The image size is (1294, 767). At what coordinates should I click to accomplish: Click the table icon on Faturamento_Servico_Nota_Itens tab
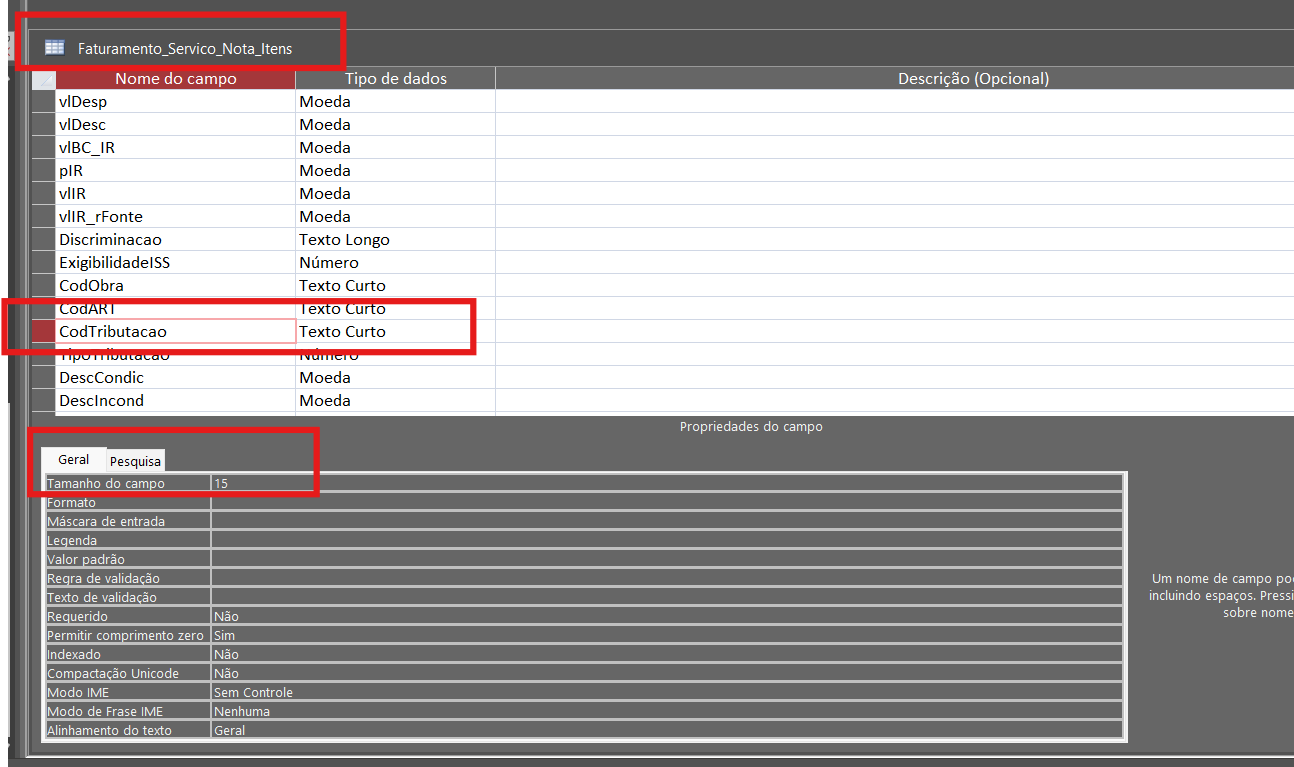[x=54, y=48]
